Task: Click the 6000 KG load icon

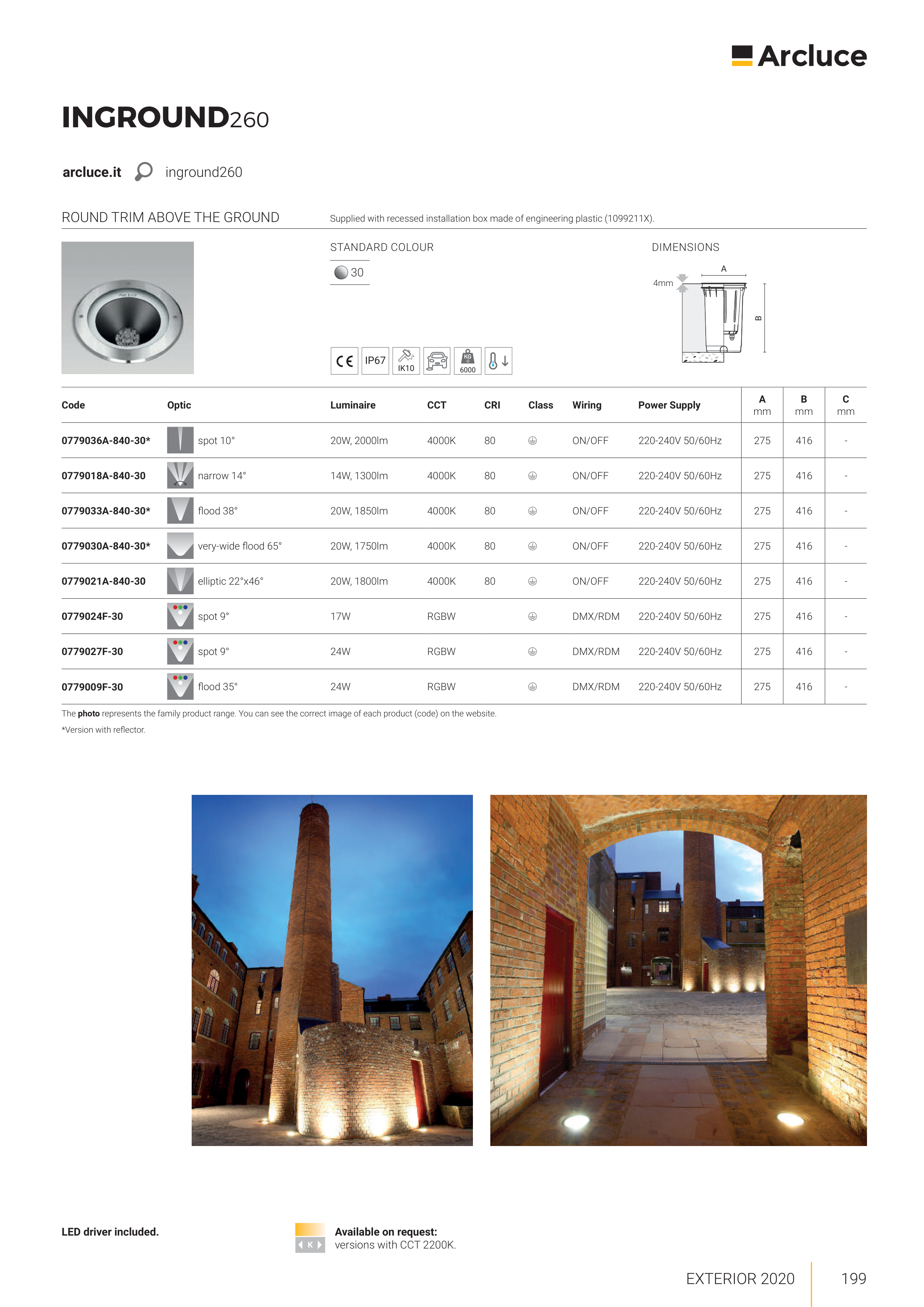Action: (467, 361)
